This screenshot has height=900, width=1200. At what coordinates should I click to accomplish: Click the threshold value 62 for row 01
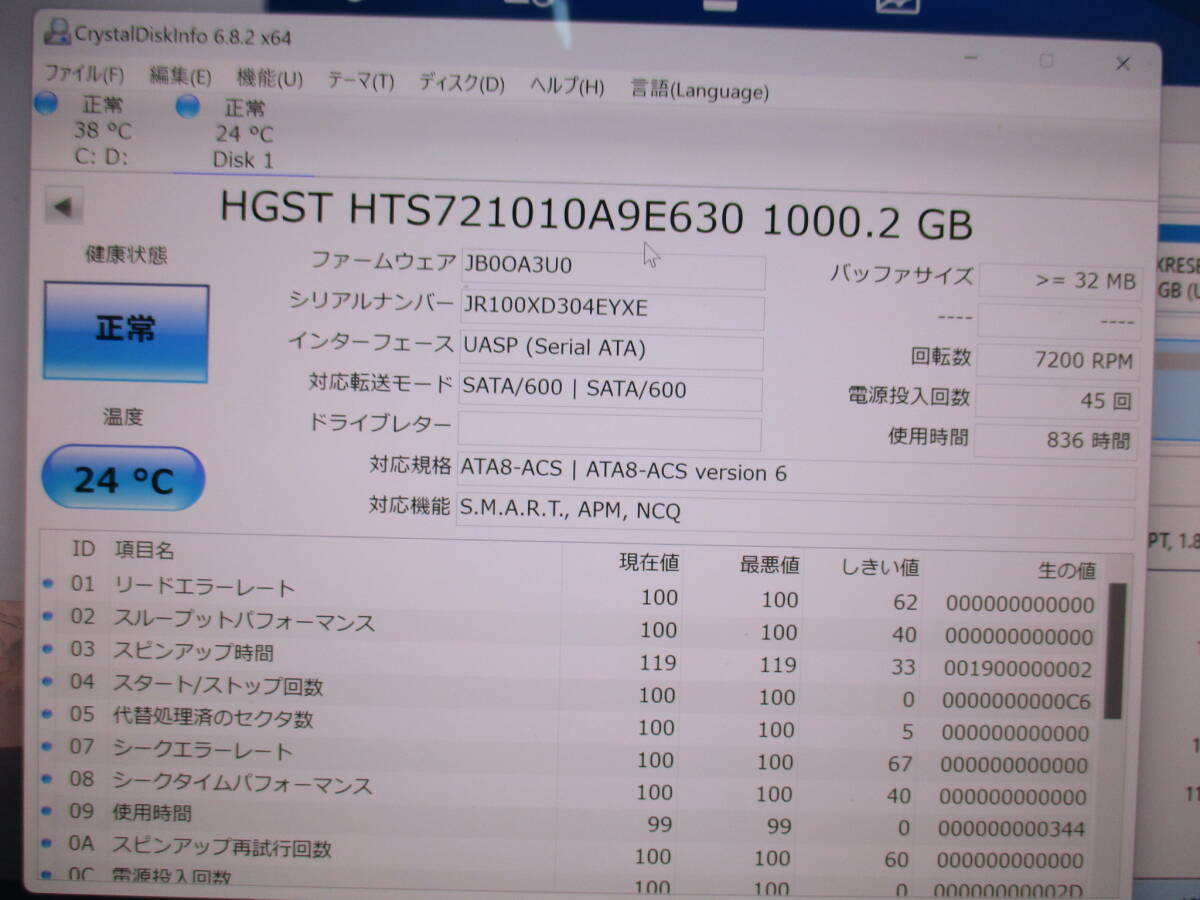906,603
